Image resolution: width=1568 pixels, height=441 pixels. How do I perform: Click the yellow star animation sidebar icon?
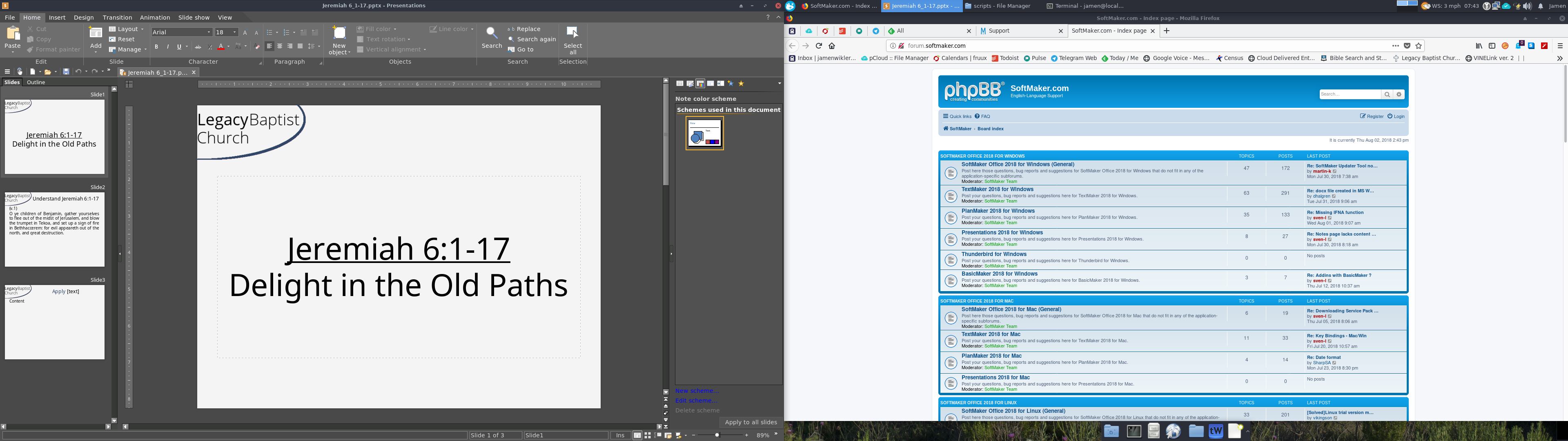pos(741,83)
